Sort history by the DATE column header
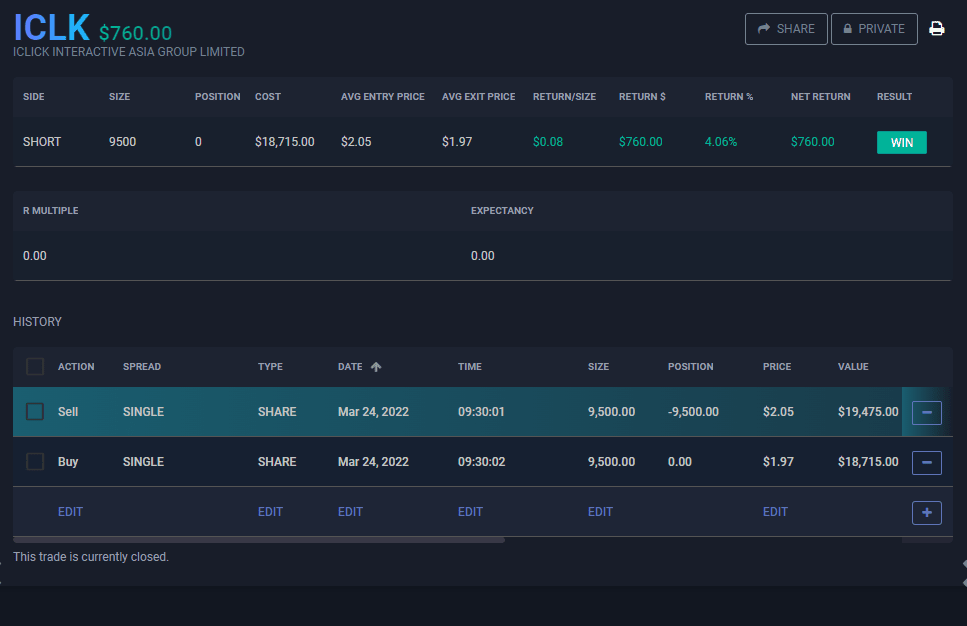967x626 pixels. 350,367
